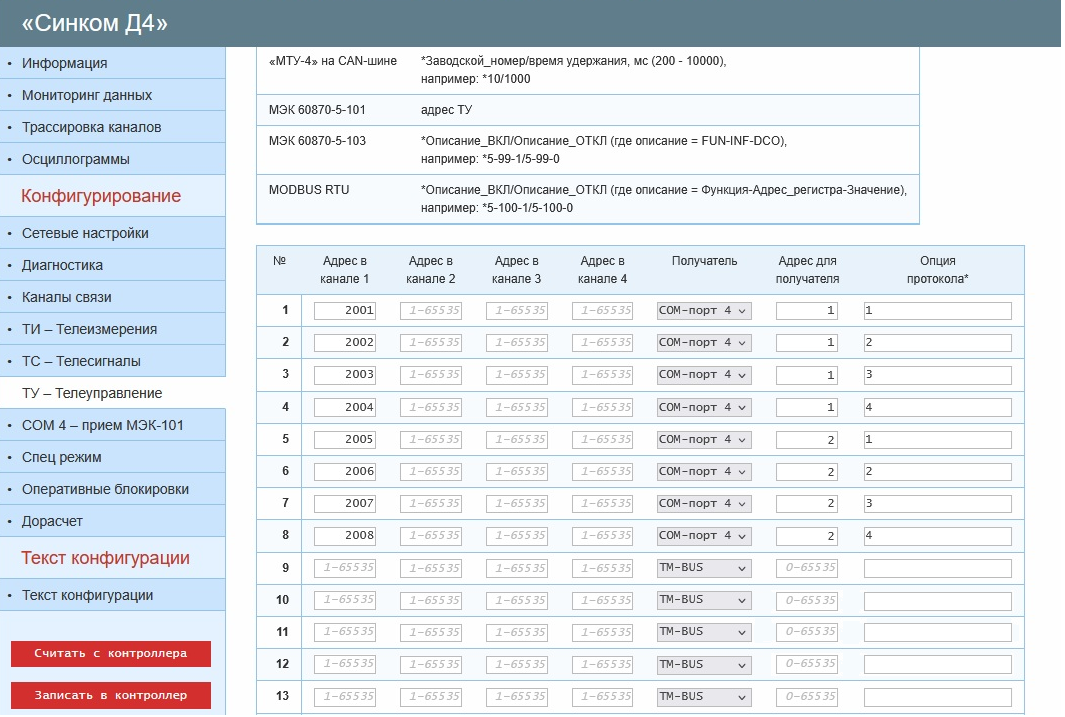Navigate to Каналы связи
This screenshot has width=1065, height=717.
(x=67, y=297)
